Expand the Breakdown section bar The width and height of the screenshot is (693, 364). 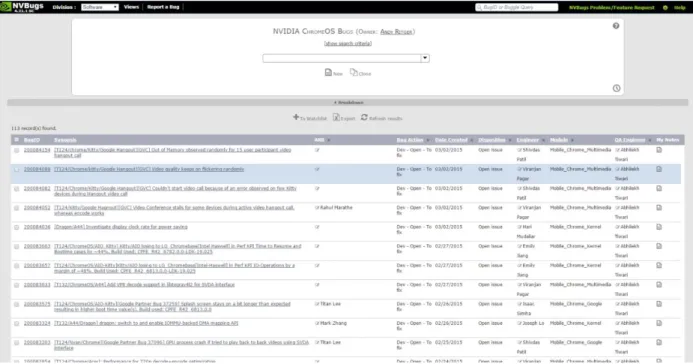[x=347, y=102]
